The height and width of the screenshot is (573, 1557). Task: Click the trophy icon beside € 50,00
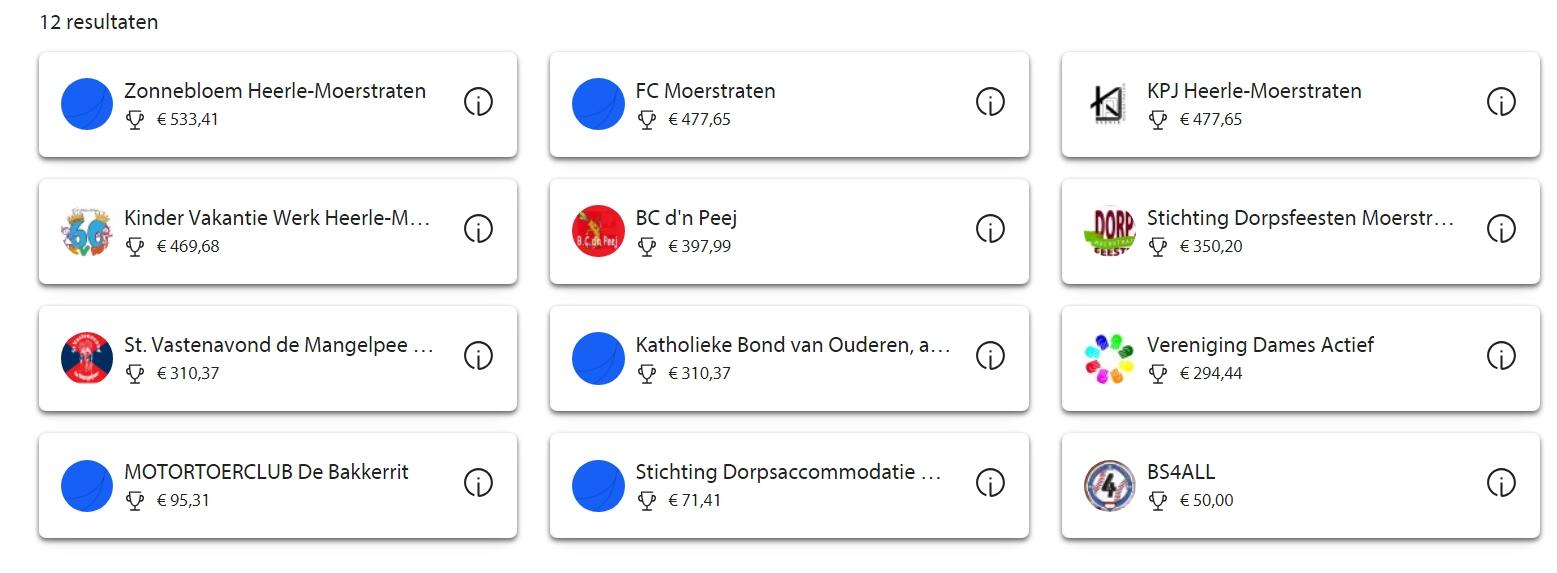[1158, 501]
